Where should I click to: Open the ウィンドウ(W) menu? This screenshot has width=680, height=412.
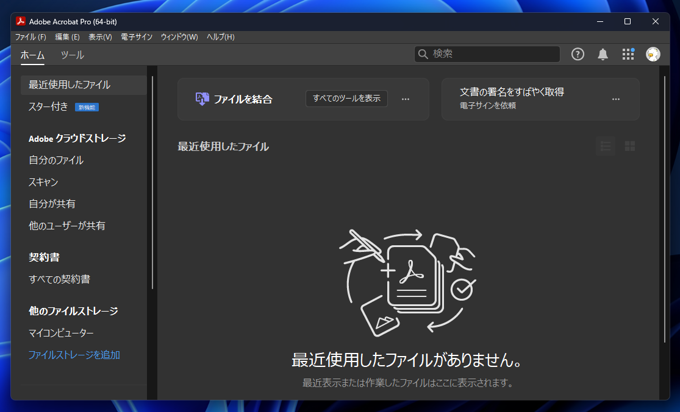click(x=179, y=37)
